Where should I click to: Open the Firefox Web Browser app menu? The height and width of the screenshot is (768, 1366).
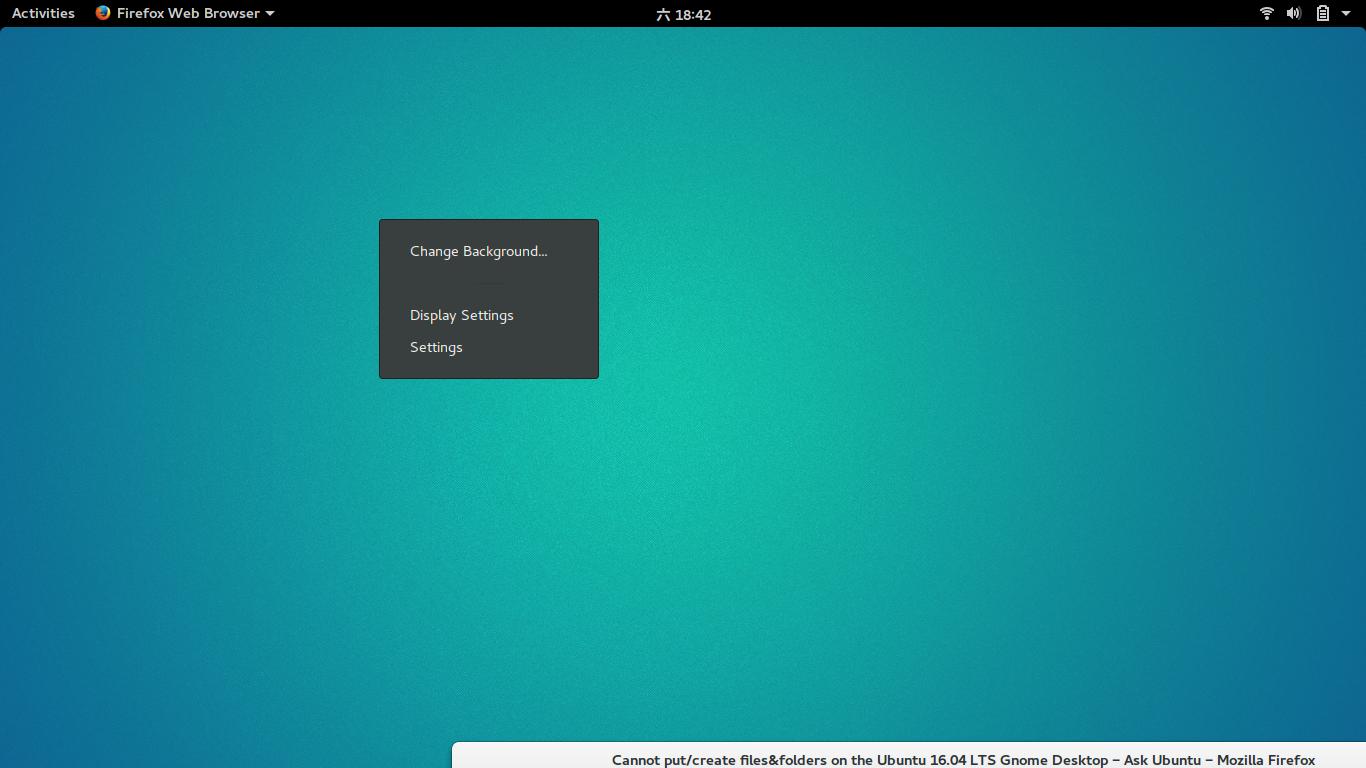coord(188,13)
